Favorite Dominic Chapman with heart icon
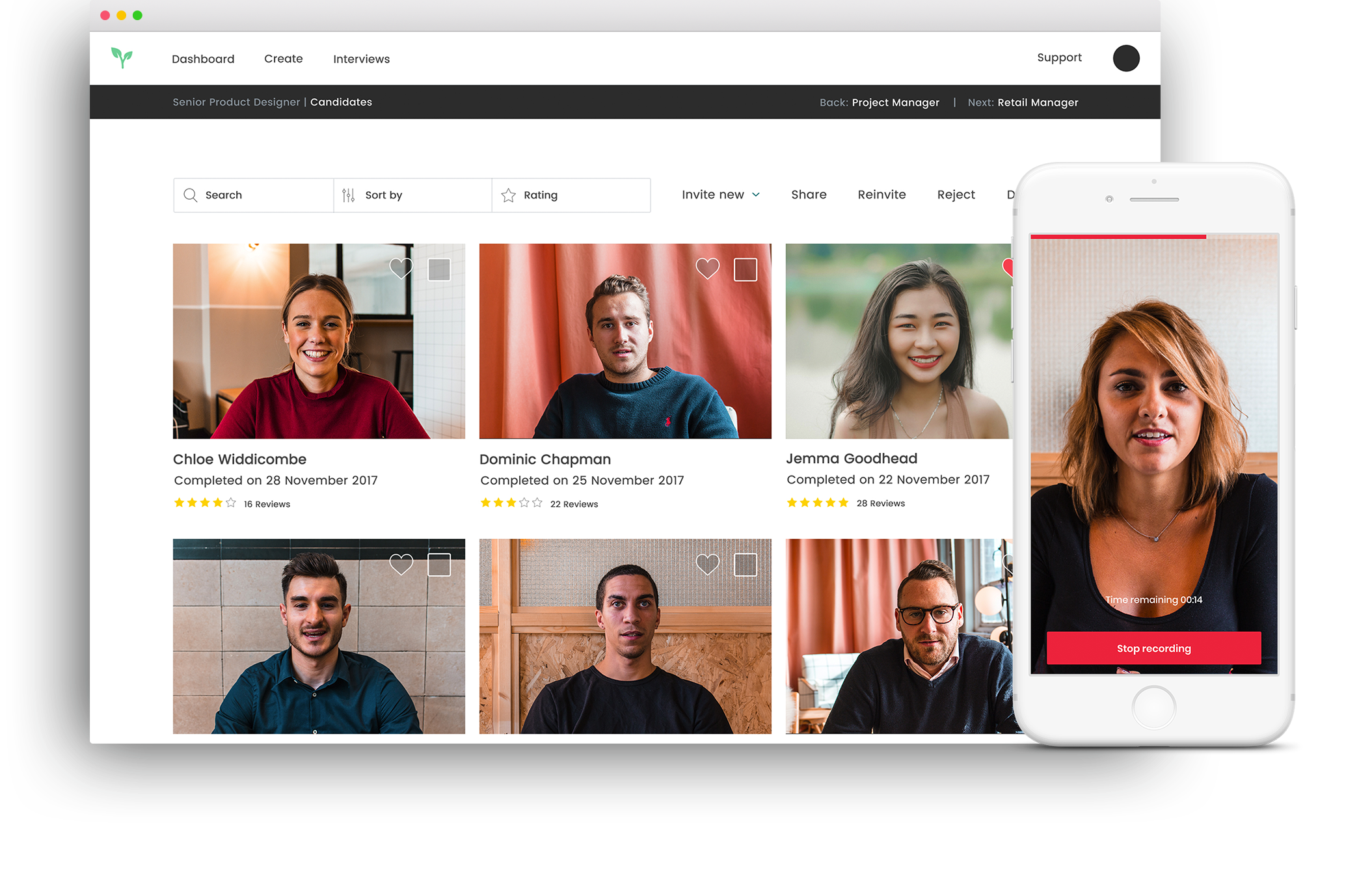The width and height of the screenshot is (1372, 879). 707,268
